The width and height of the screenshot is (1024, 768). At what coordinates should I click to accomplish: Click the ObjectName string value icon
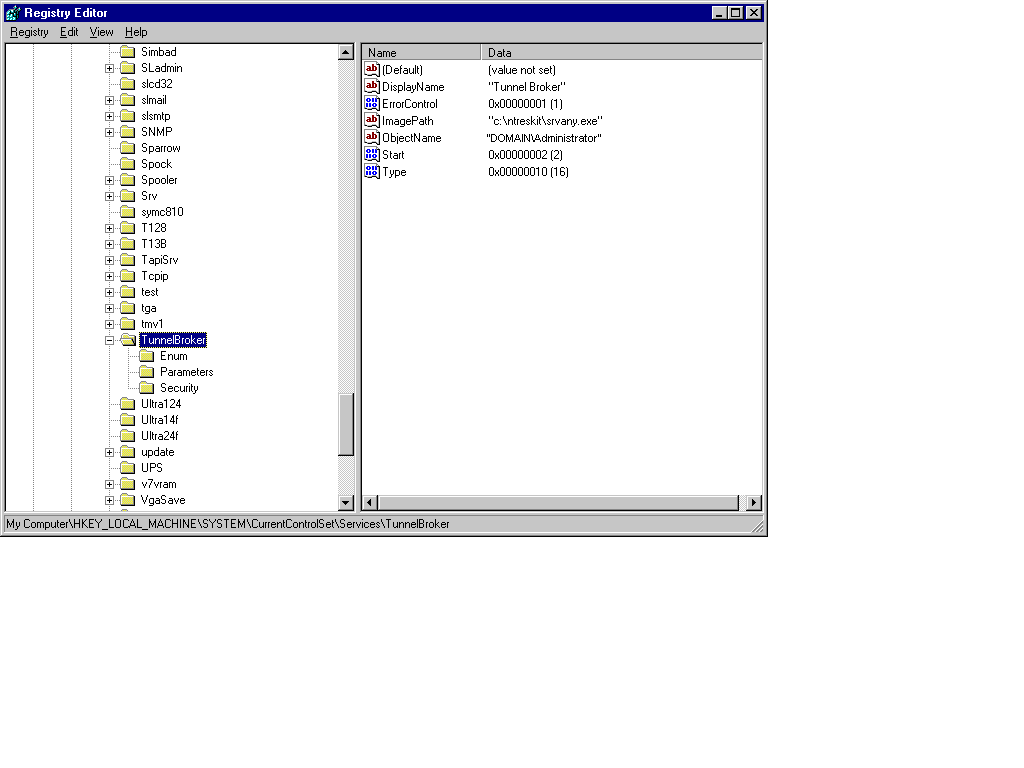pyautogui.click(x=372, y=138)
